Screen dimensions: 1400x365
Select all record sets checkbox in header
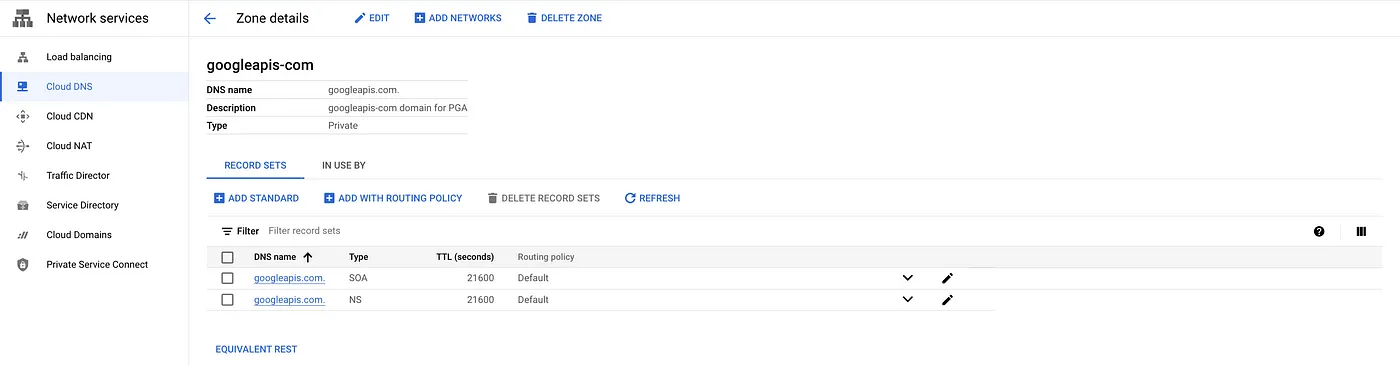(227, 257)
